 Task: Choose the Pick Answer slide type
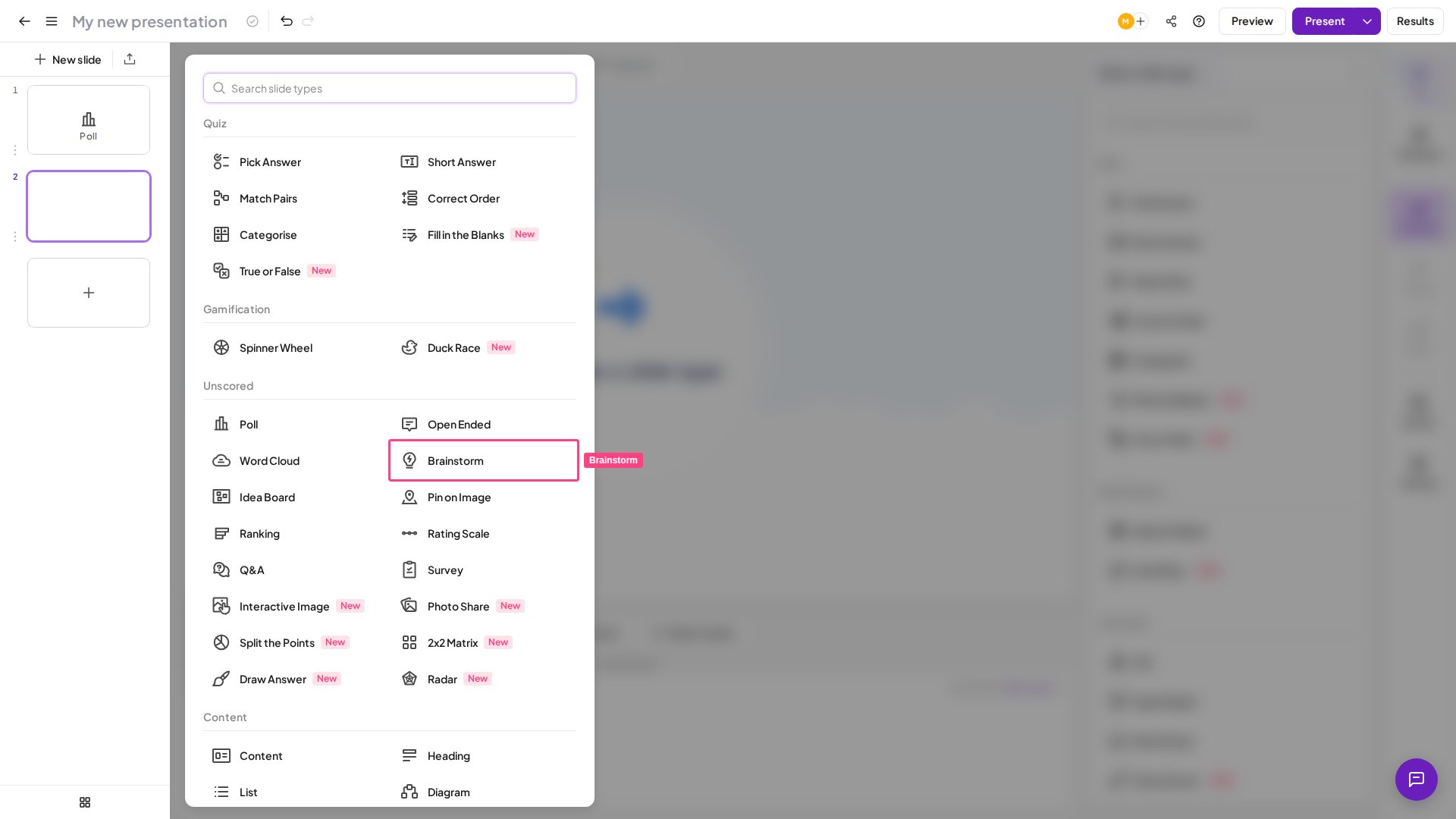pyautogui.click(x=295, y=162)
